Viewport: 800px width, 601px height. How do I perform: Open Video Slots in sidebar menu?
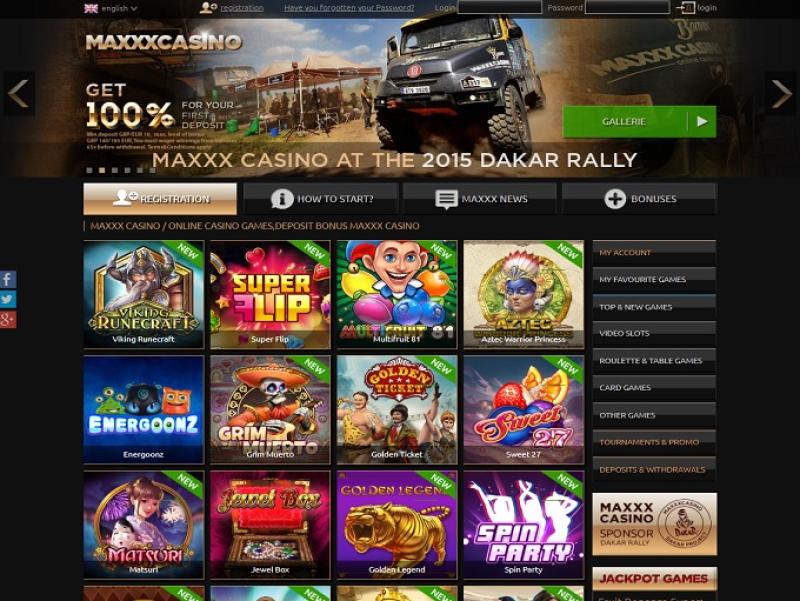tap(654, 333)
